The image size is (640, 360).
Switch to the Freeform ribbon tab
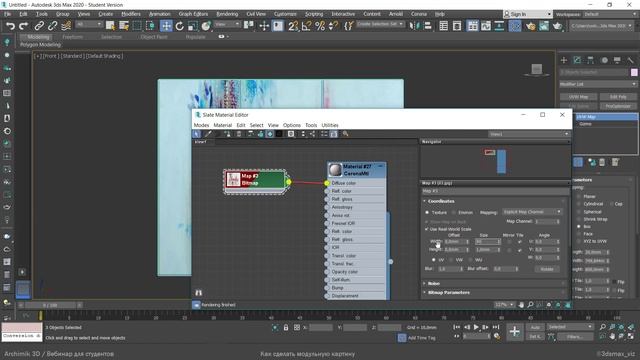click(73, 37)
